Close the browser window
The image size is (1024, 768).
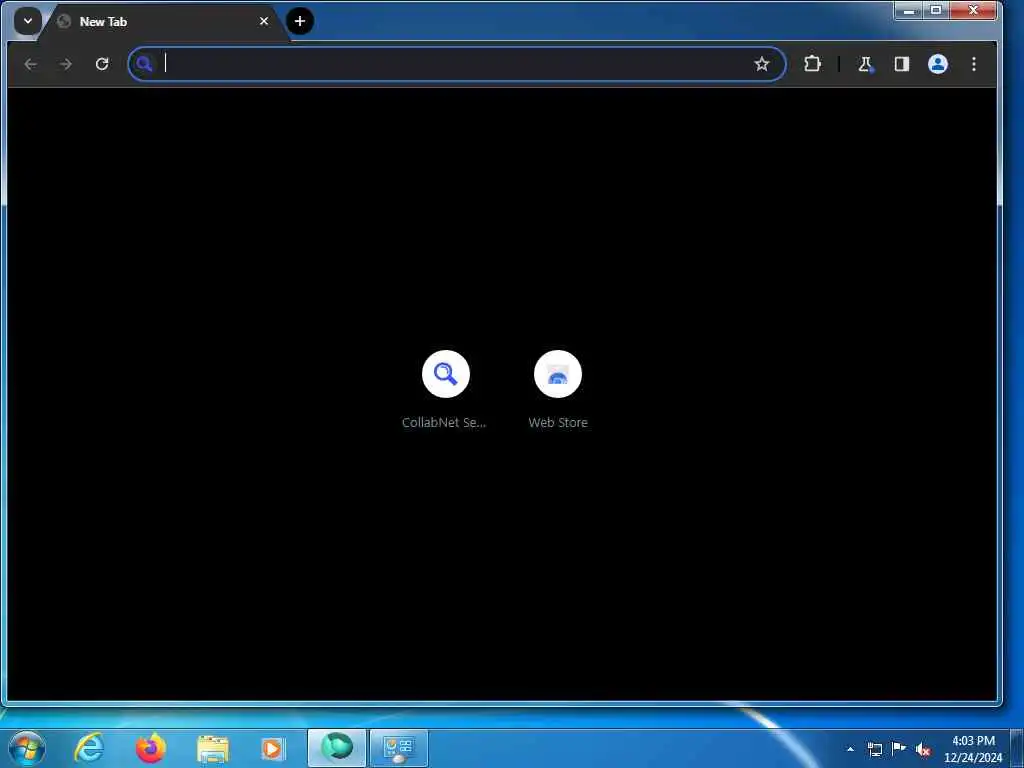(x=973, y=10)
